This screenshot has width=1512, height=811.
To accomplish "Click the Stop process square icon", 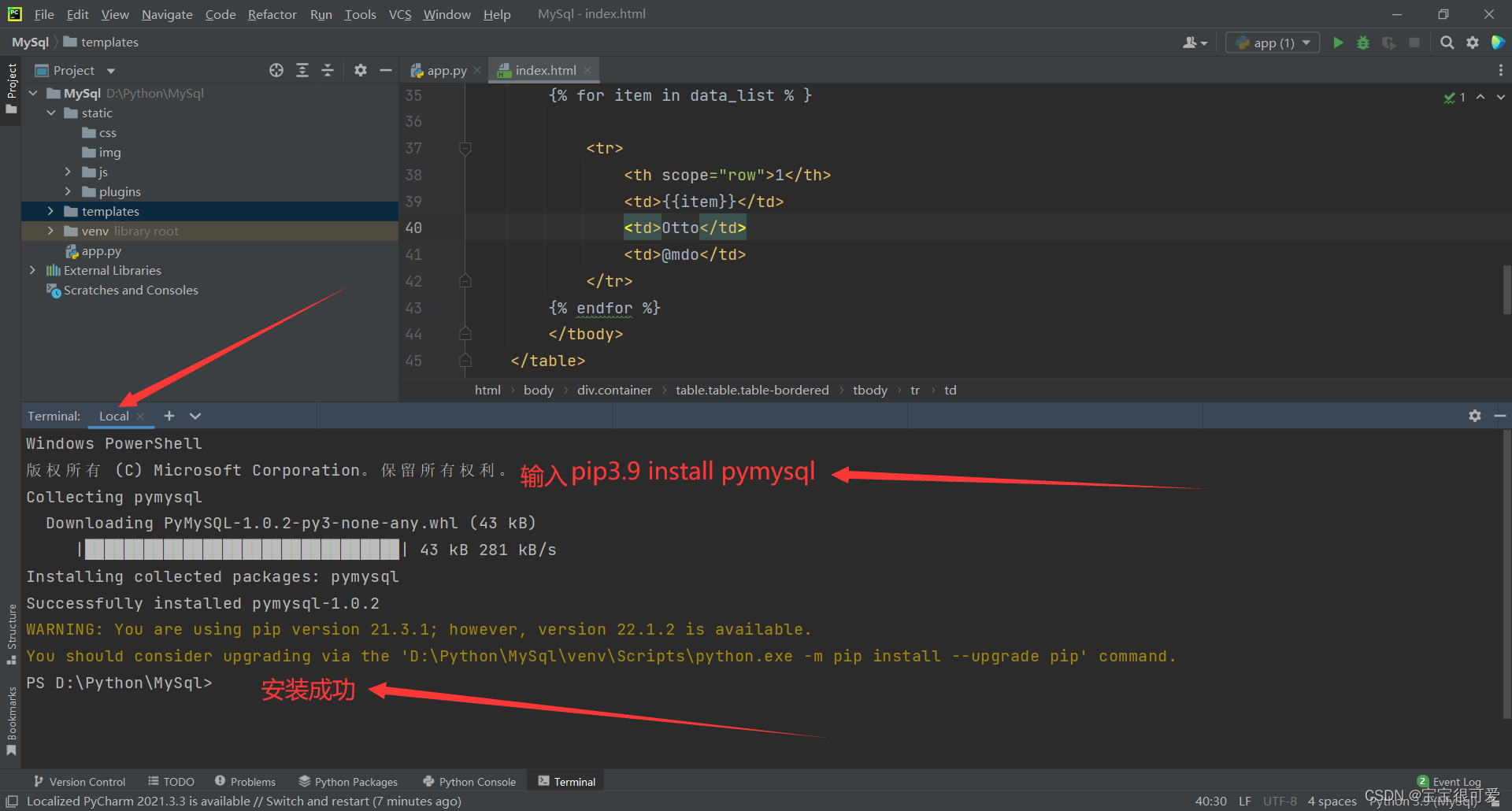I will [1414, 43].
